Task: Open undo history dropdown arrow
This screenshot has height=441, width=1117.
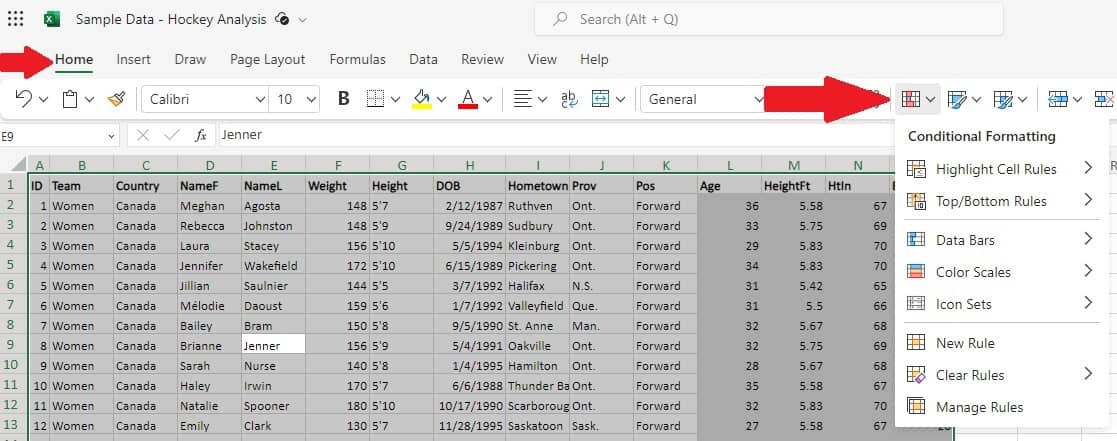Action: click(x=43, y=100)
